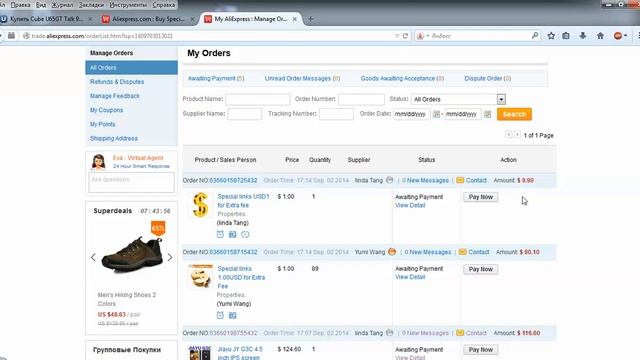Show previous Superdeals item arrow
The image size is (640, 360).
93,257
